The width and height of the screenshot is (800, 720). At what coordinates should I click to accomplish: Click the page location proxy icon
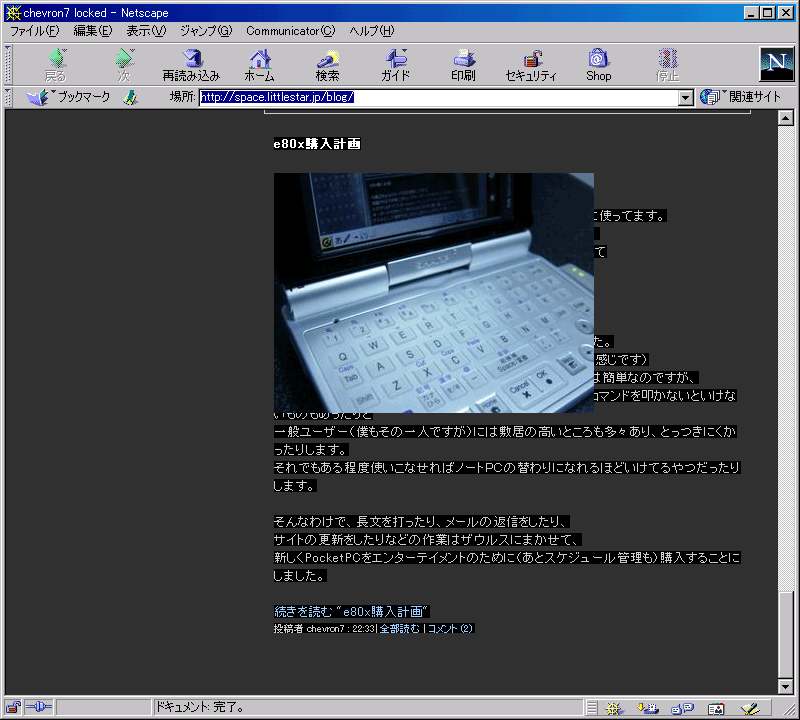(x=131, y=97)
